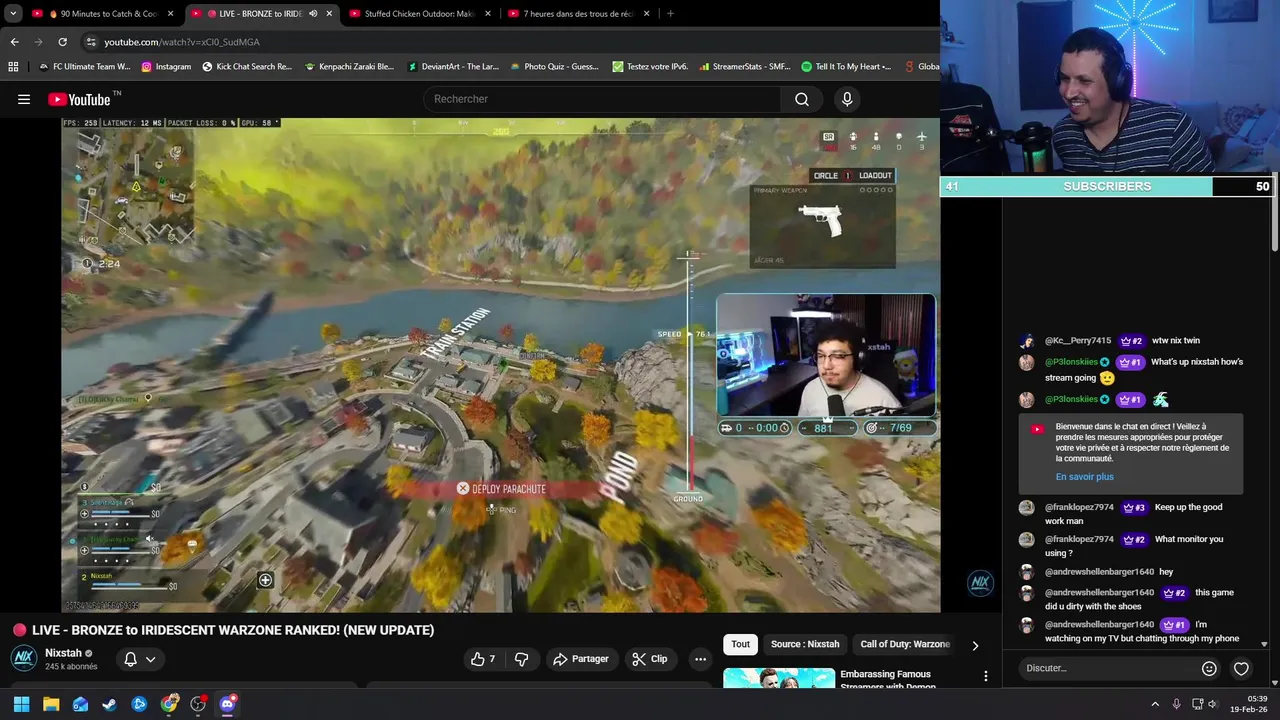1280x720 pixels.
Task: Switch to Stuffed Chicken Outdoor tab
Action: click(418, 14)
